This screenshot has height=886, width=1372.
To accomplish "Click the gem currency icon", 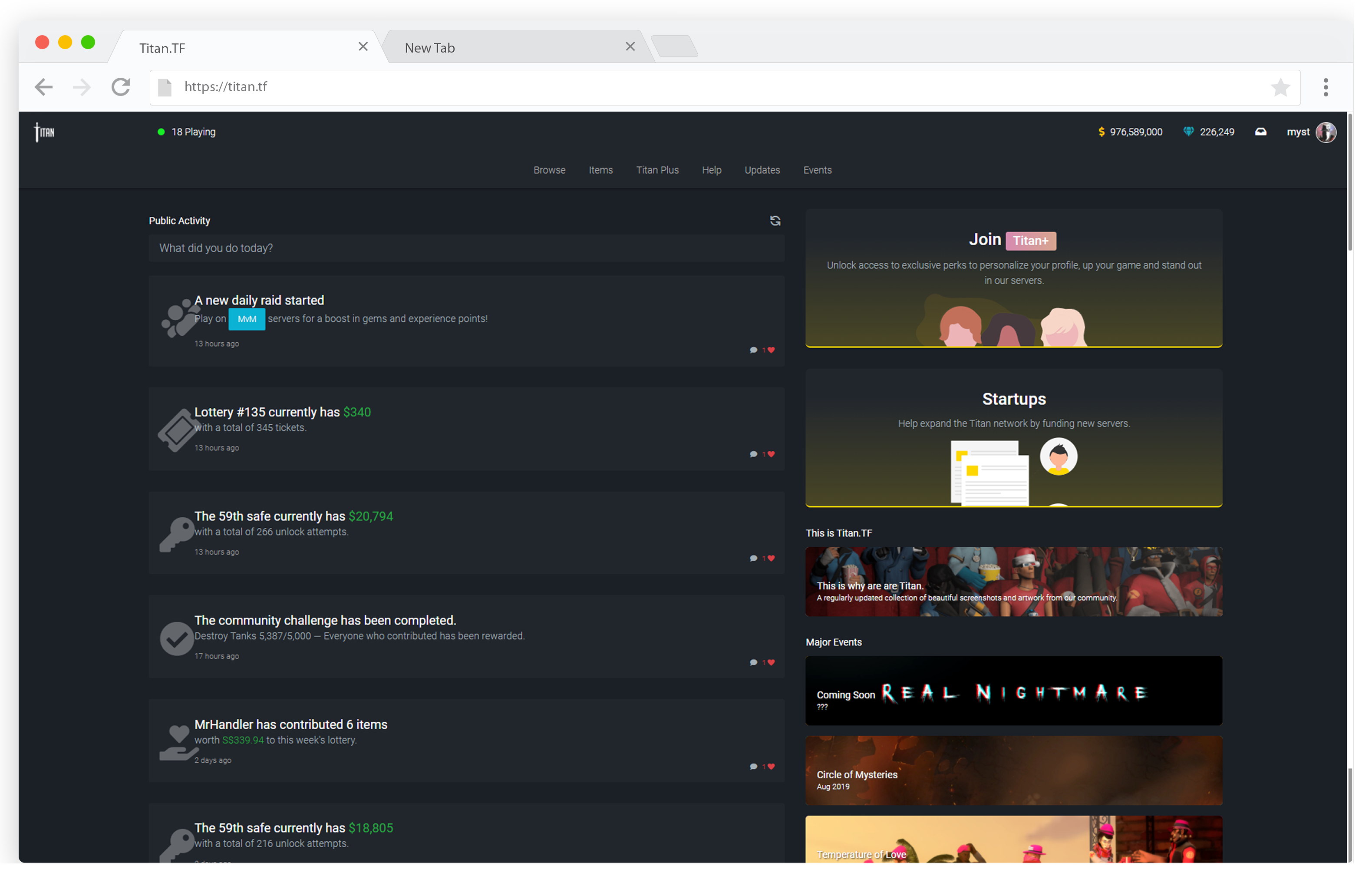I will 1190,132.
